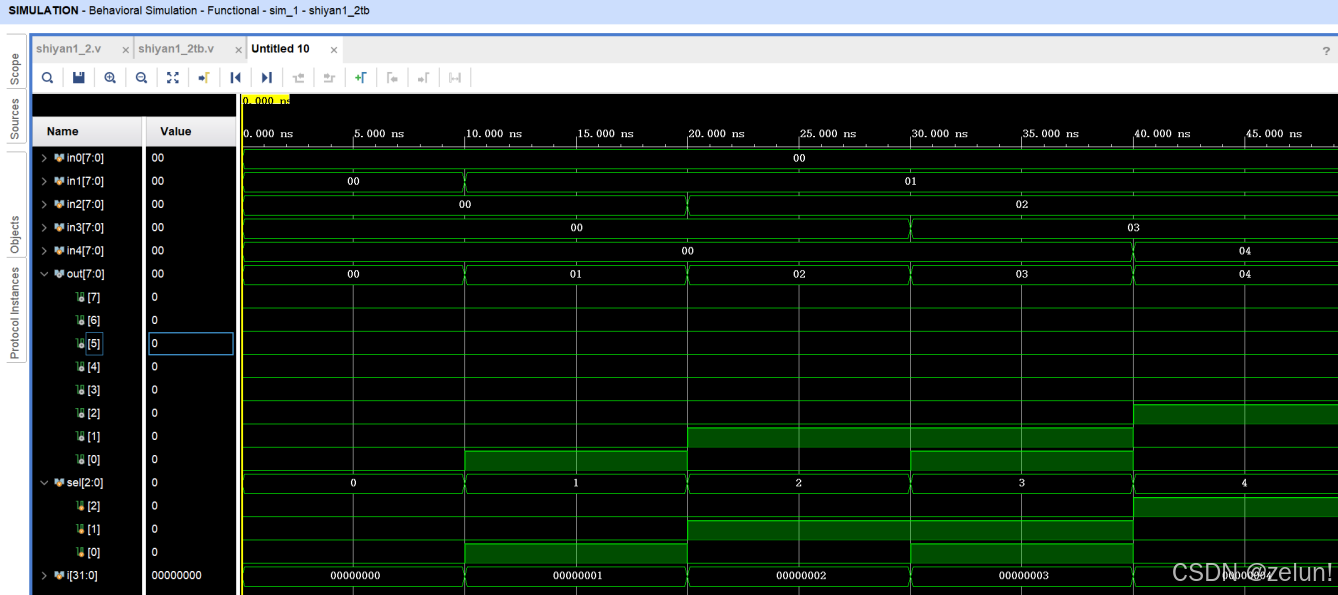Click bus icon beside out[7:0]
Image resolution: width=1338 pixels, height=595 pixels.
click(59, 274)
